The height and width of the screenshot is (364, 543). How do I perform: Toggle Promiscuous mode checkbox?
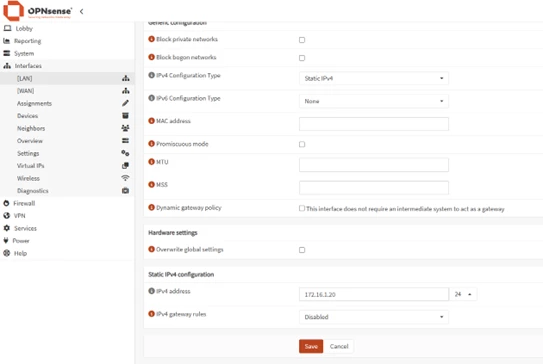(x=302, y=144)
